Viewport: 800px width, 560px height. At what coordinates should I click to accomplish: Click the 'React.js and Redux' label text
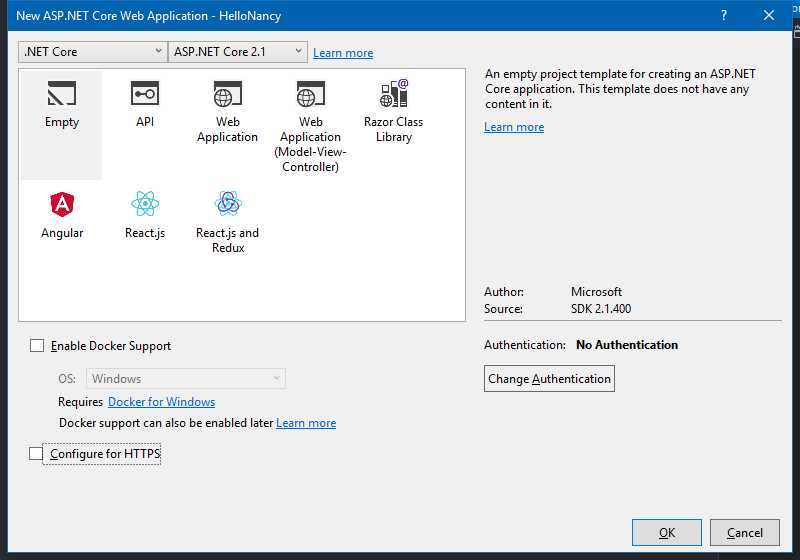(228, 240)
